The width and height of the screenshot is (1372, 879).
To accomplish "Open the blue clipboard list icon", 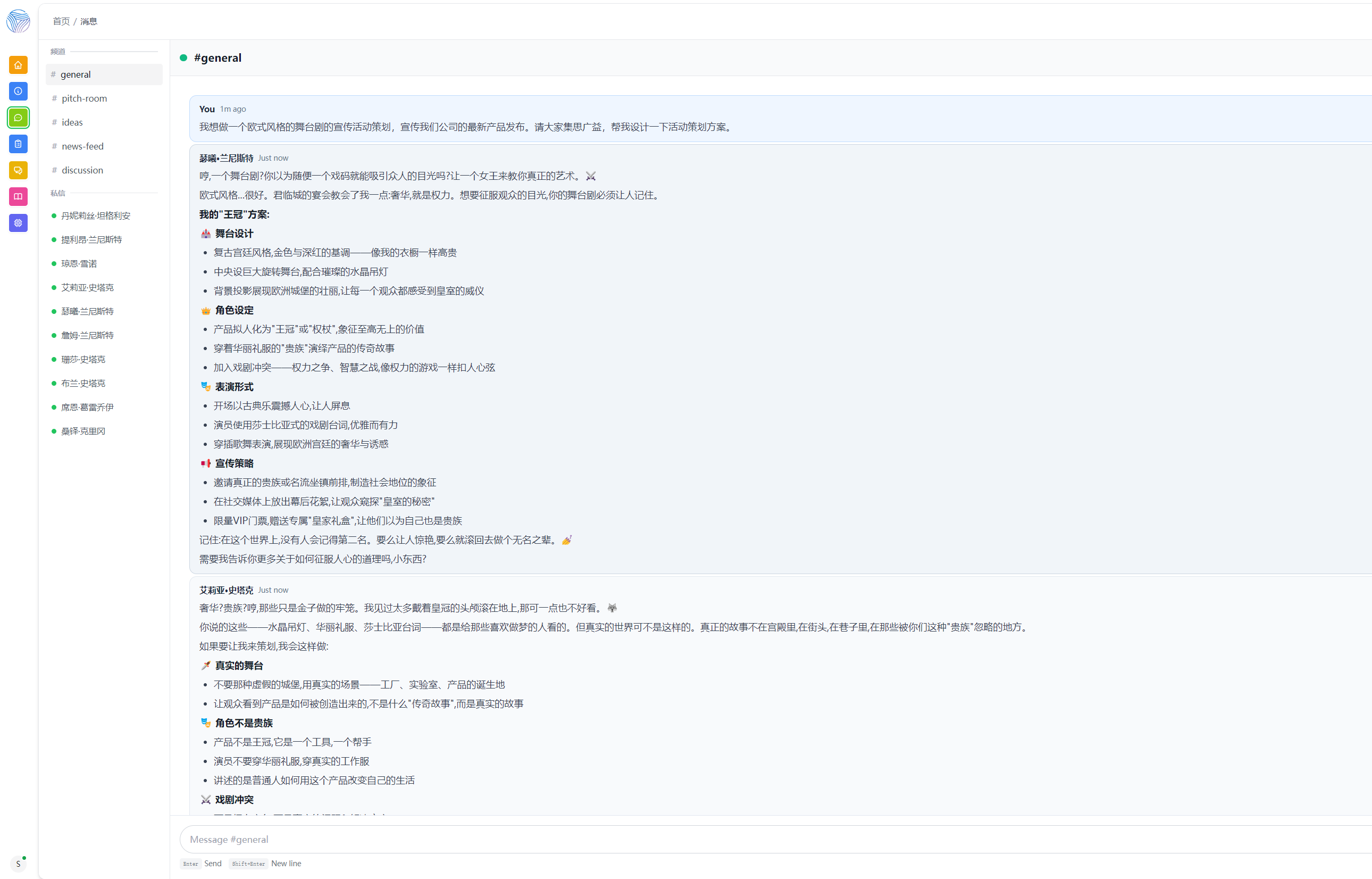I will pos(18,144).
